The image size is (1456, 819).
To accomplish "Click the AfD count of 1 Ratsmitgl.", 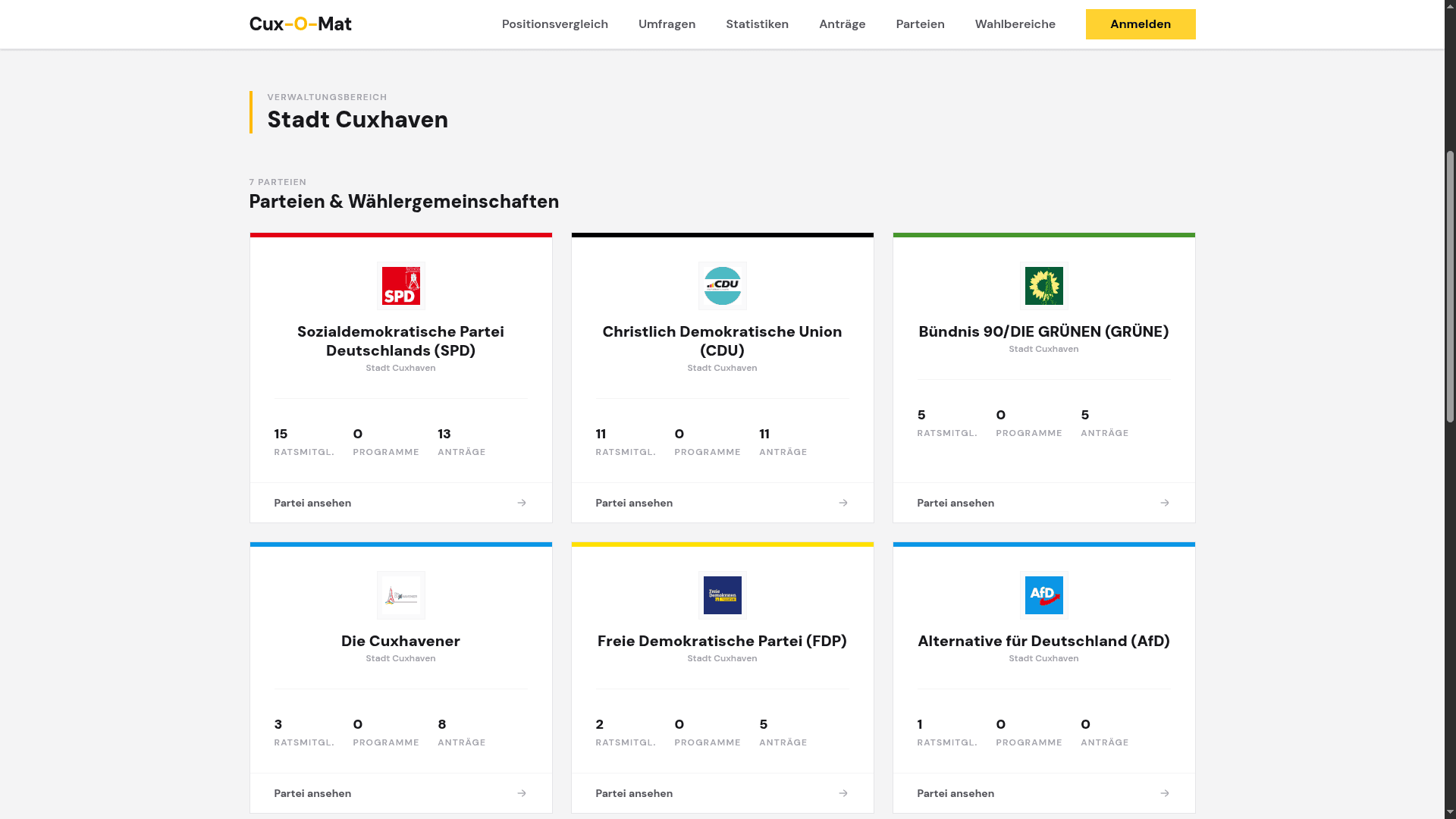I will click(x=947, y=732).
